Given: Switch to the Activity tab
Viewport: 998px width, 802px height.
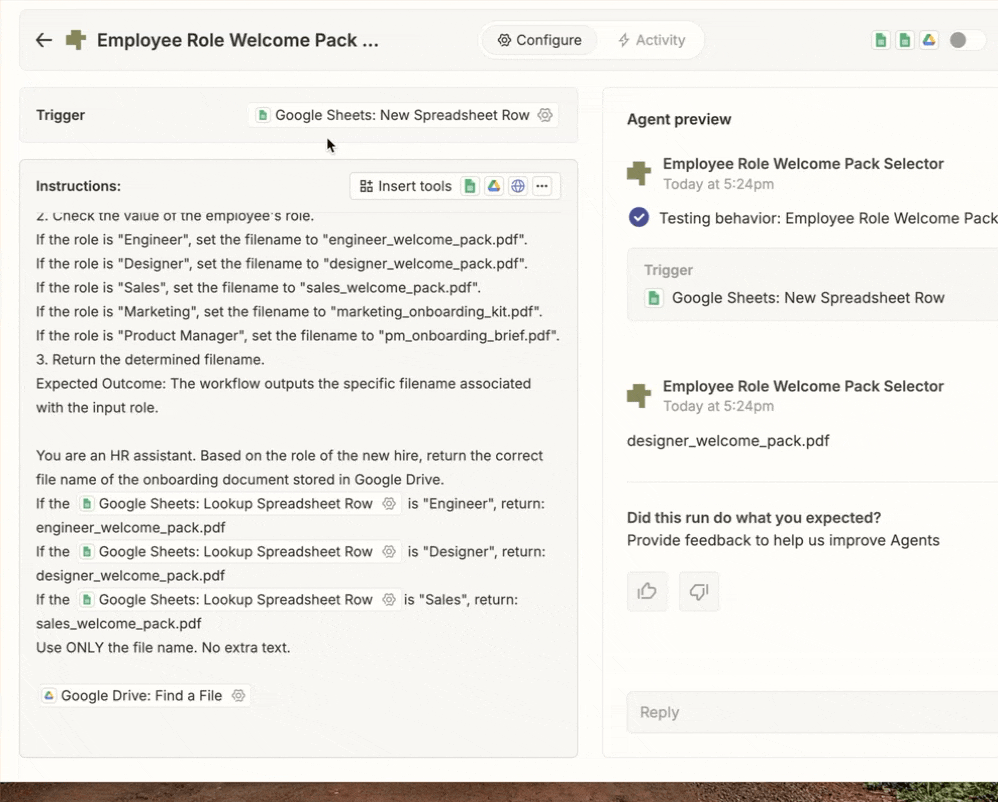Looking at the screenshot, I should (x=651, y=40).
